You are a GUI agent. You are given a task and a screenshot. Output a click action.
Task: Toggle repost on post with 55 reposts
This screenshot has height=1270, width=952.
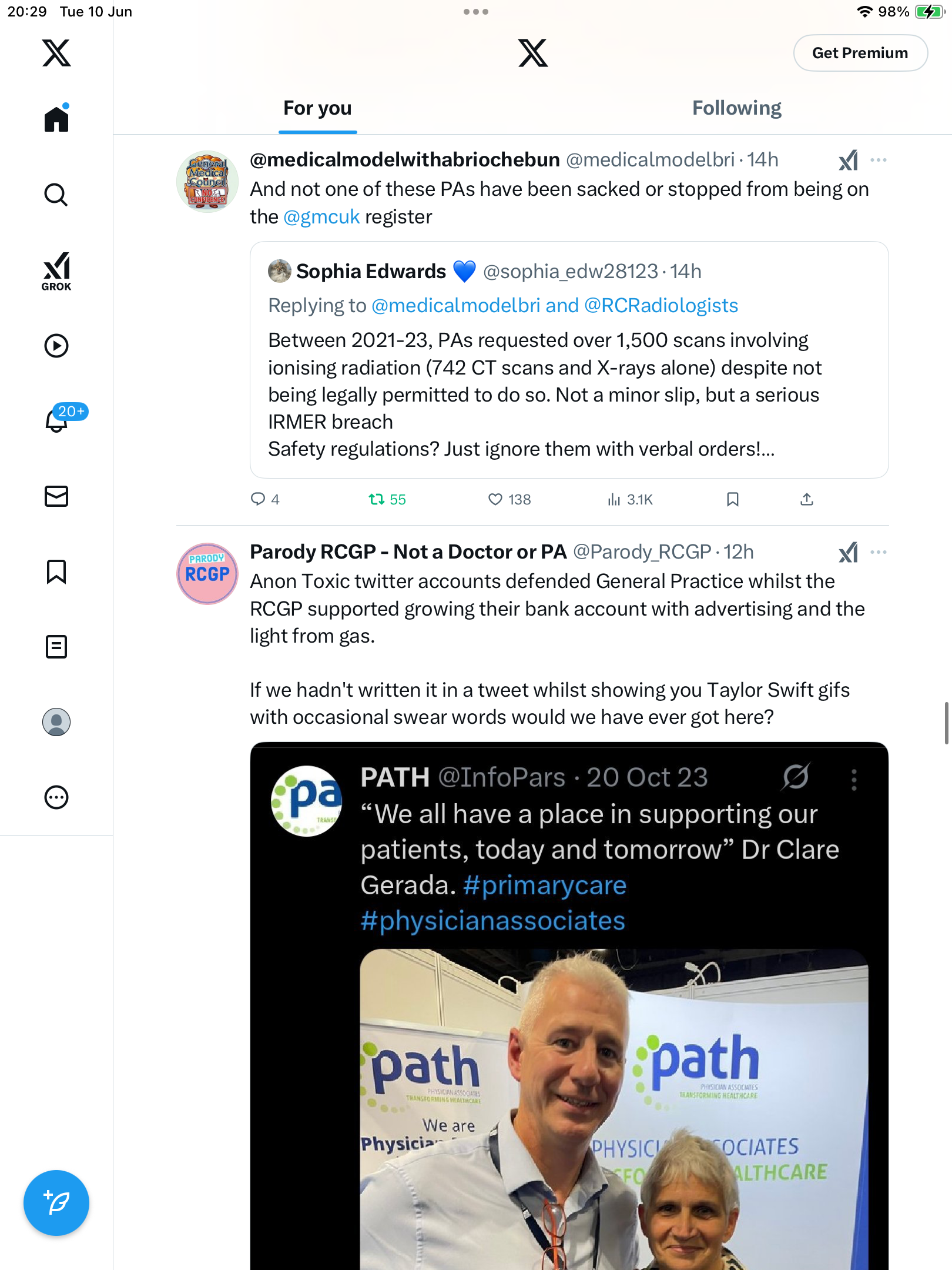387,500
